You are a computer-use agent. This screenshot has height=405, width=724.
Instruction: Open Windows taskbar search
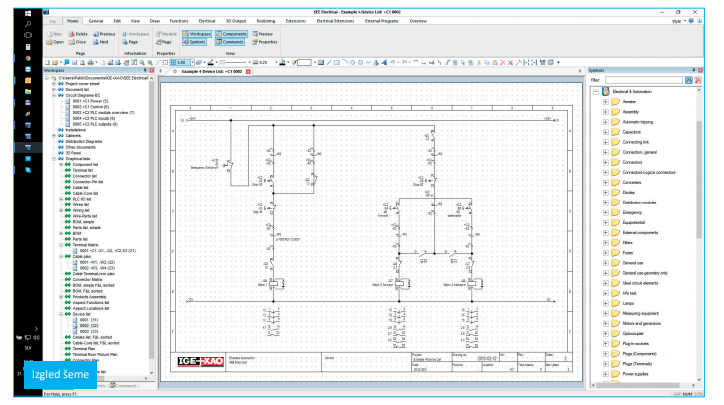point(28,24)
